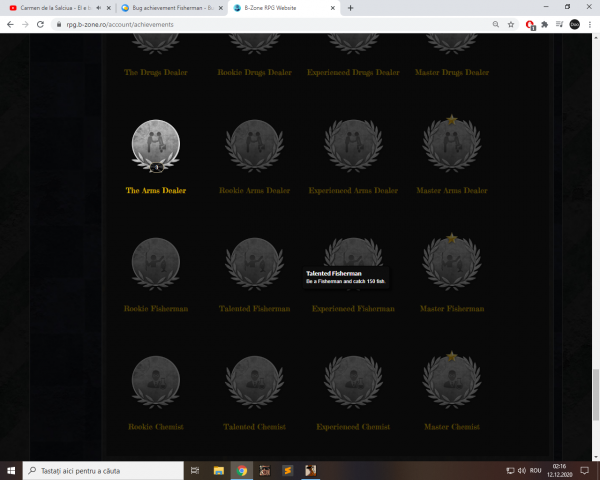Open Chrome's three-dot menu

590,24
